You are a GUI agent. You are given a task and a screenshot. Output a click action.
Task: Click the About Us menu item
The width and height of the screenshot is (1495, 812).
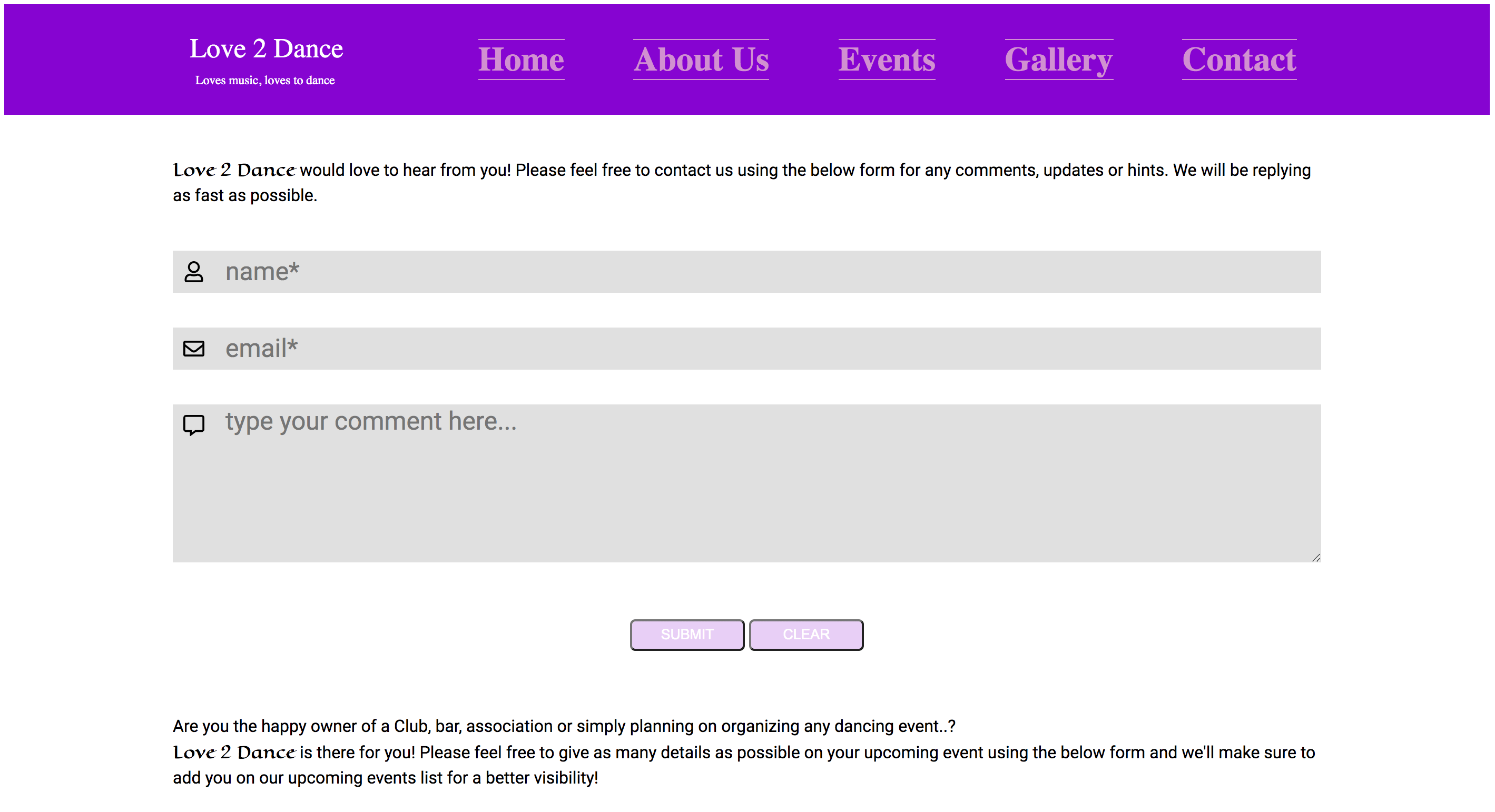[x=701, y=59]
